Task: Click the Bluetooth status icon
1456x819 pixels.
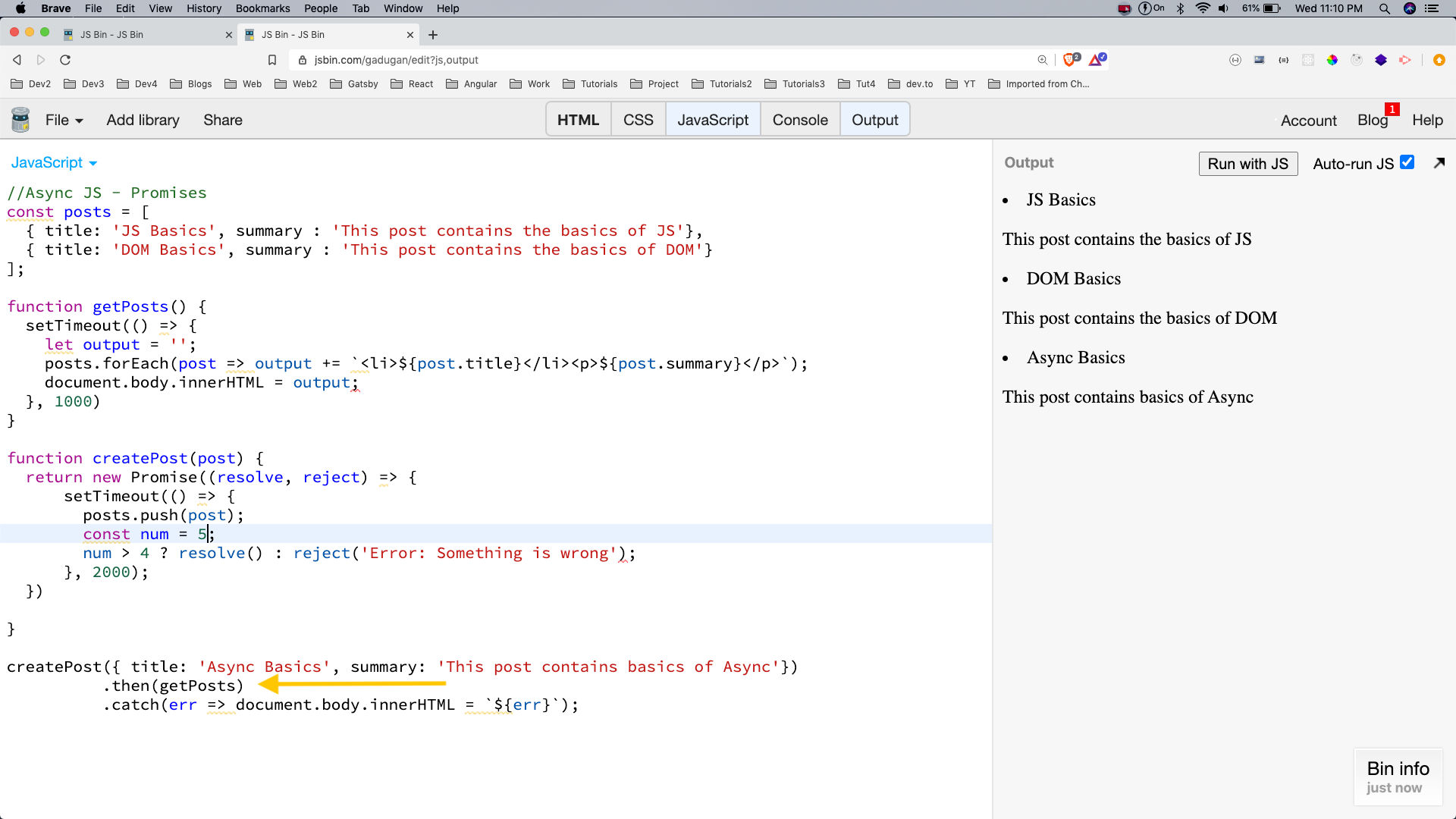Action: click(1180, 8)
